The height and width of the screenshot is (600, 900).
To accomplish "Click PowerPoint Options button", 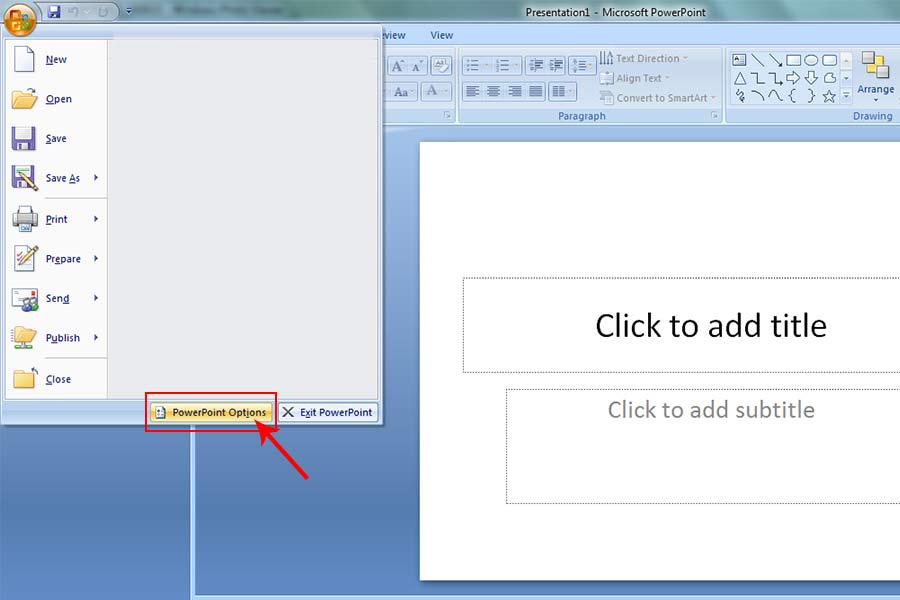I will [x=211, y=412].
